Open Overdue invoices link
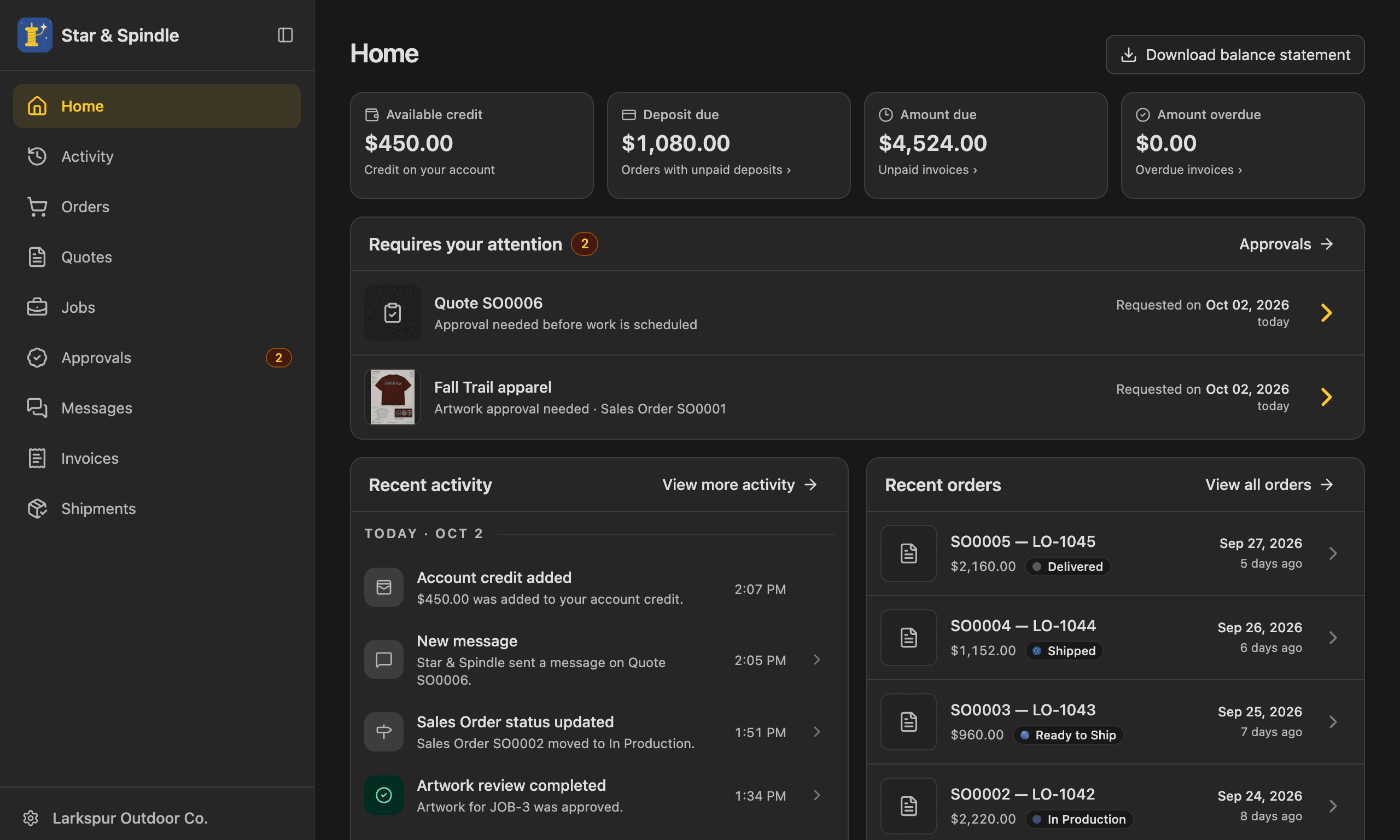1400x840 pixels. point(1188,170)
